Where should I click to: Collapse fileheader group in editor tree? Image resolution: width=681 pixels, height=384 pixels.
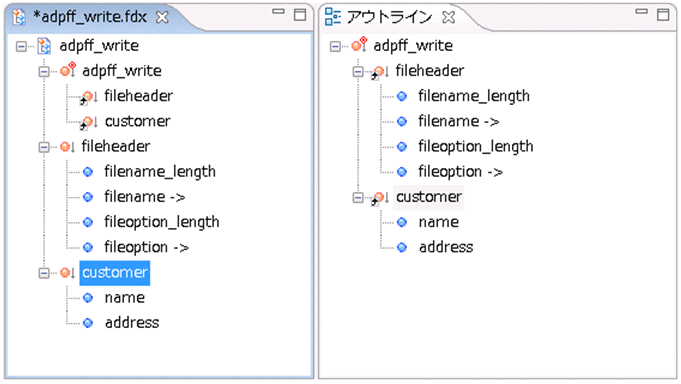pos(44,147)
